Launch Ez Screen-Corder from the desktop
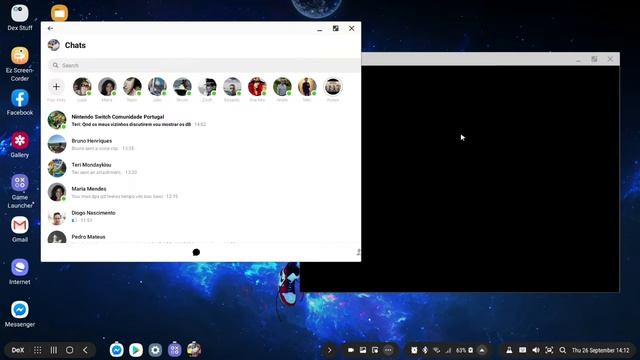This screenshot has height=360, width=640. [x=20, y=64]
